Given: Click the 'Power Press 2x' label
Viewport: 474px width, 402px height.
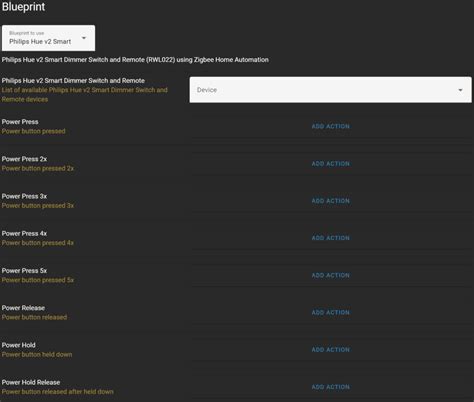Looking at the screenshot, I should [x=24, y=159].
